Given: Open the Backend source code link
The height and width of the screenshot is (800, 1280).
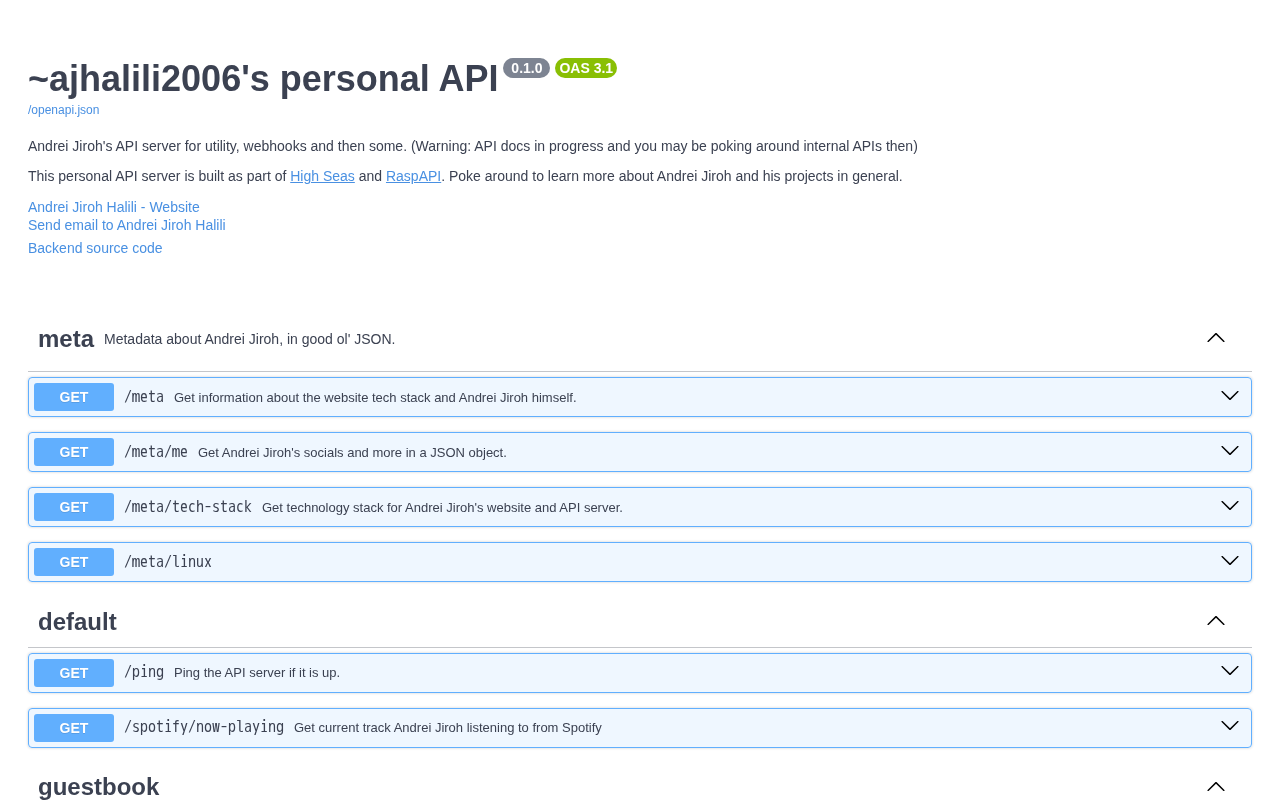Looking at the screenshot, I should (x=95, y=248).
